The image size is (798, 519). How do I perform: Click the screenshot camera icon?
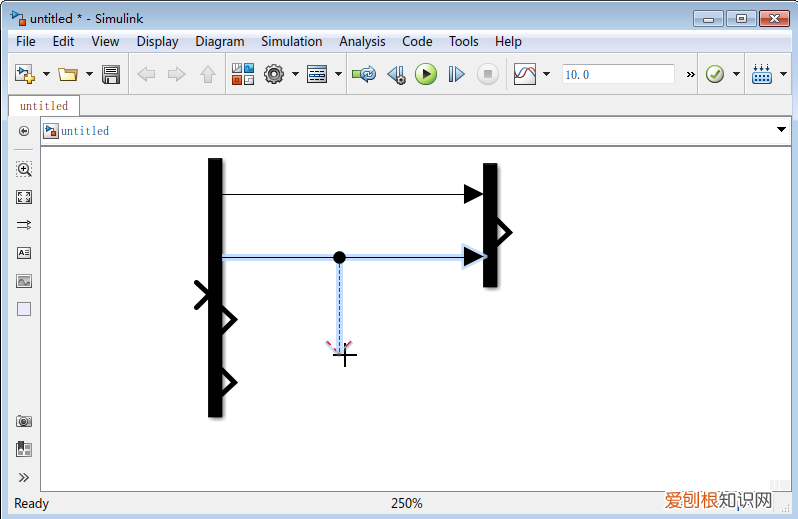24,421
